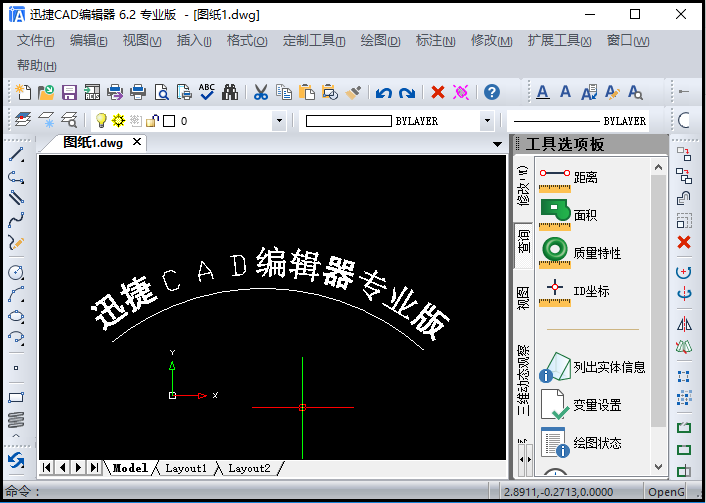This screenshot has width=706, height=503.
Task: Open the 扩展工具 menu
Action: point(559,41)
